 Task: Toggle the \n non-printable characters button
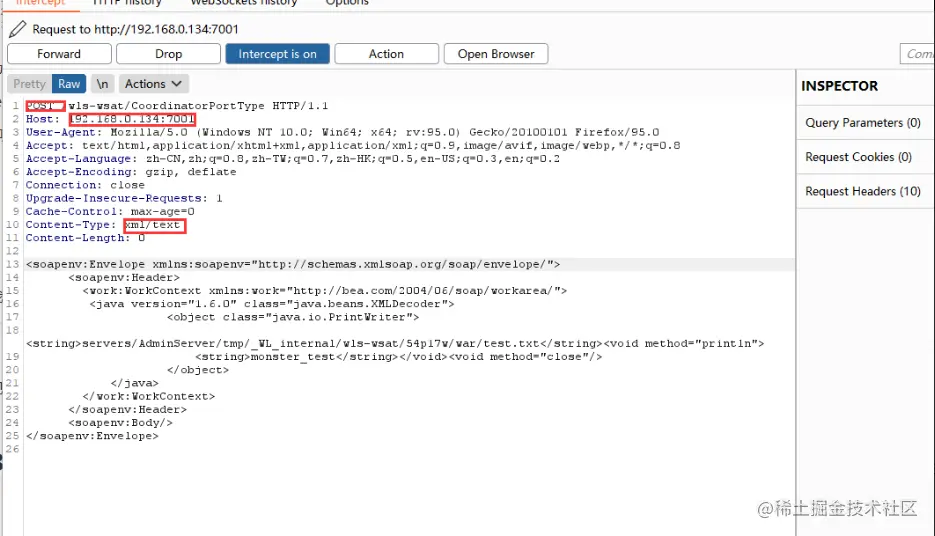[x=103, y=84]
